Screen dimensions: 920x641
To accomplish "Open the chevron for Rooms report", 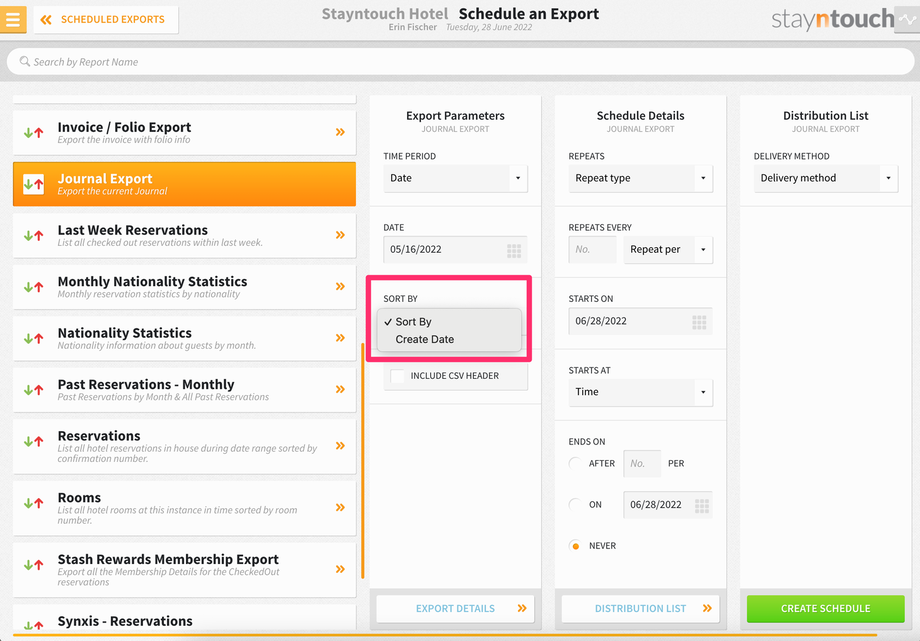I will [x=340, y=507].
